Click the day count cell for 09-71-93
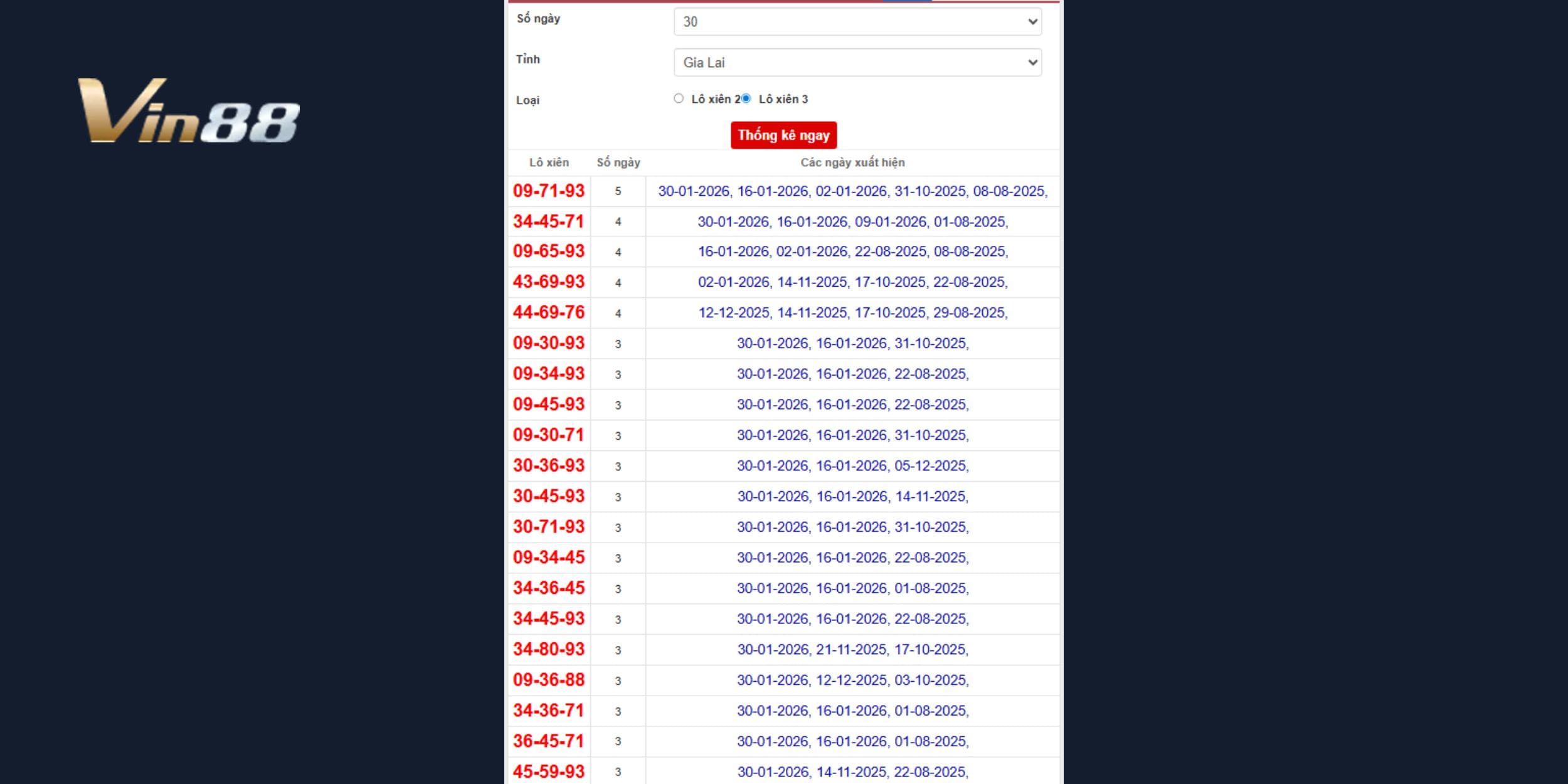Screen dimensions: 1568x784 618,191
